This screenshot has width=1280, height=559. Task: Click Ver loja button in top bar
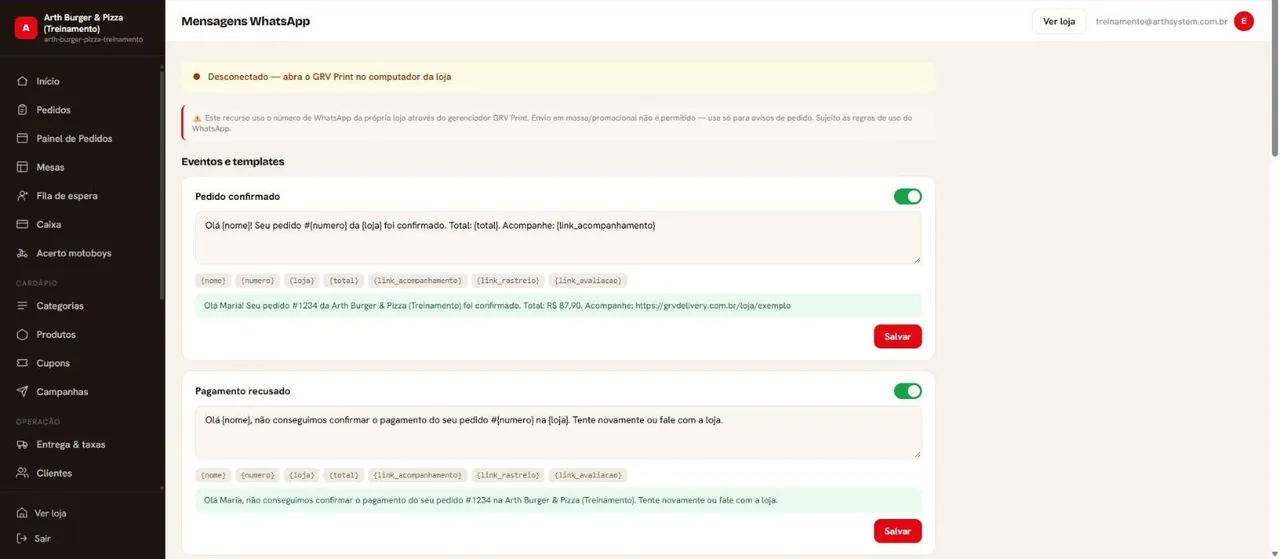click(x=1059, y=21)
